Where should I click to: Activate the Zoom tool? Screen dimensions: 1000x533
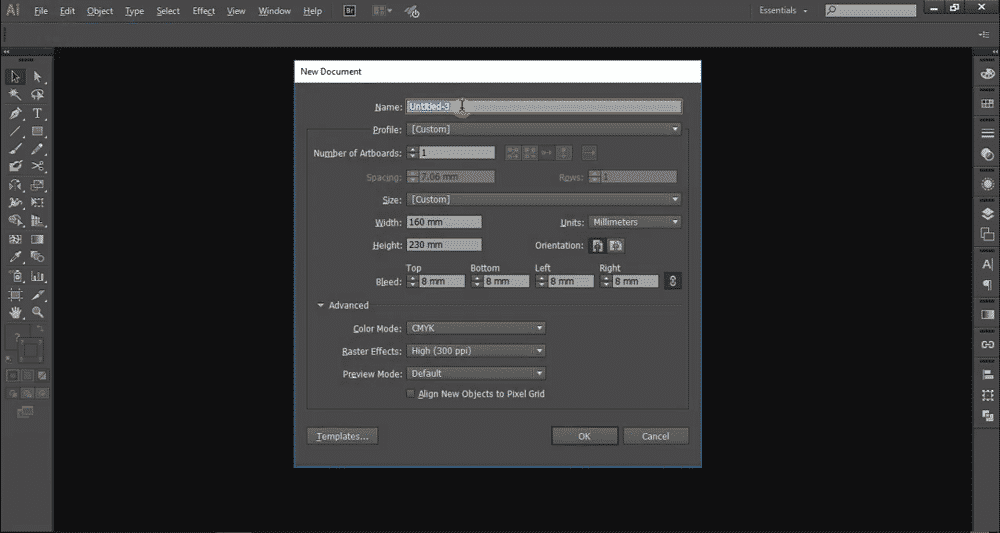38,312
